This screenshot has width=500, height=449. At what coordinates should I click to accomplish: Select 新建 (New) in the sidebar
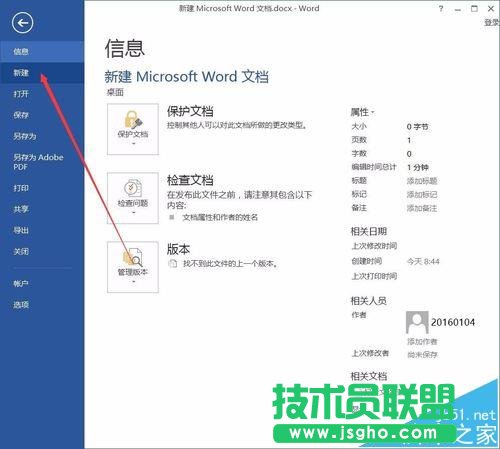[42, 73]
